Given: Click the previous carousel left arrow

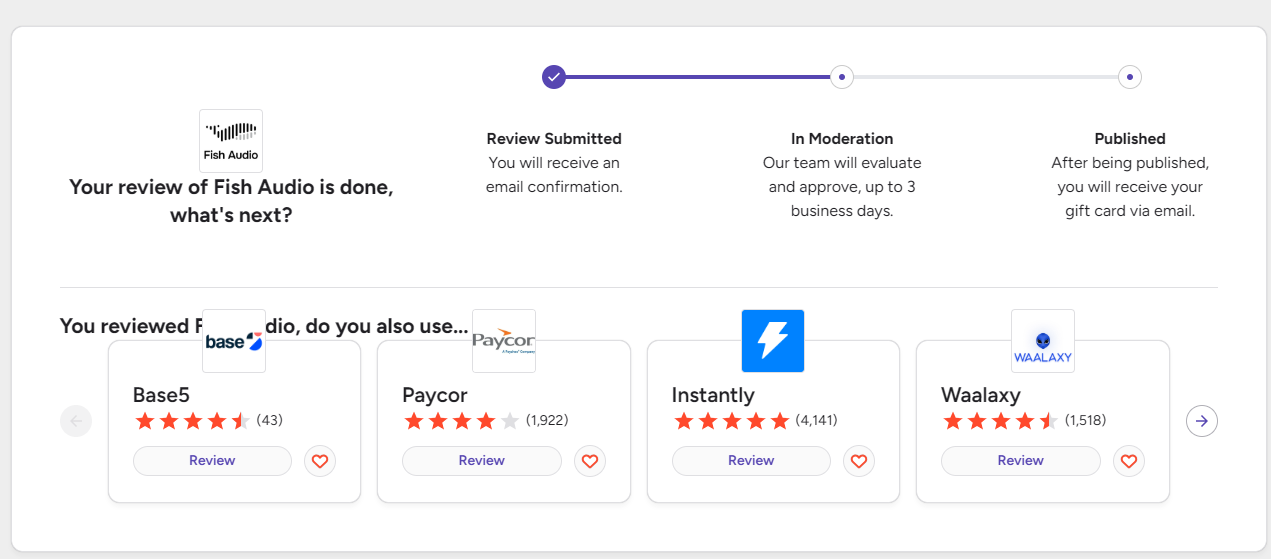Looking at the screenshot, I should 76,421.
